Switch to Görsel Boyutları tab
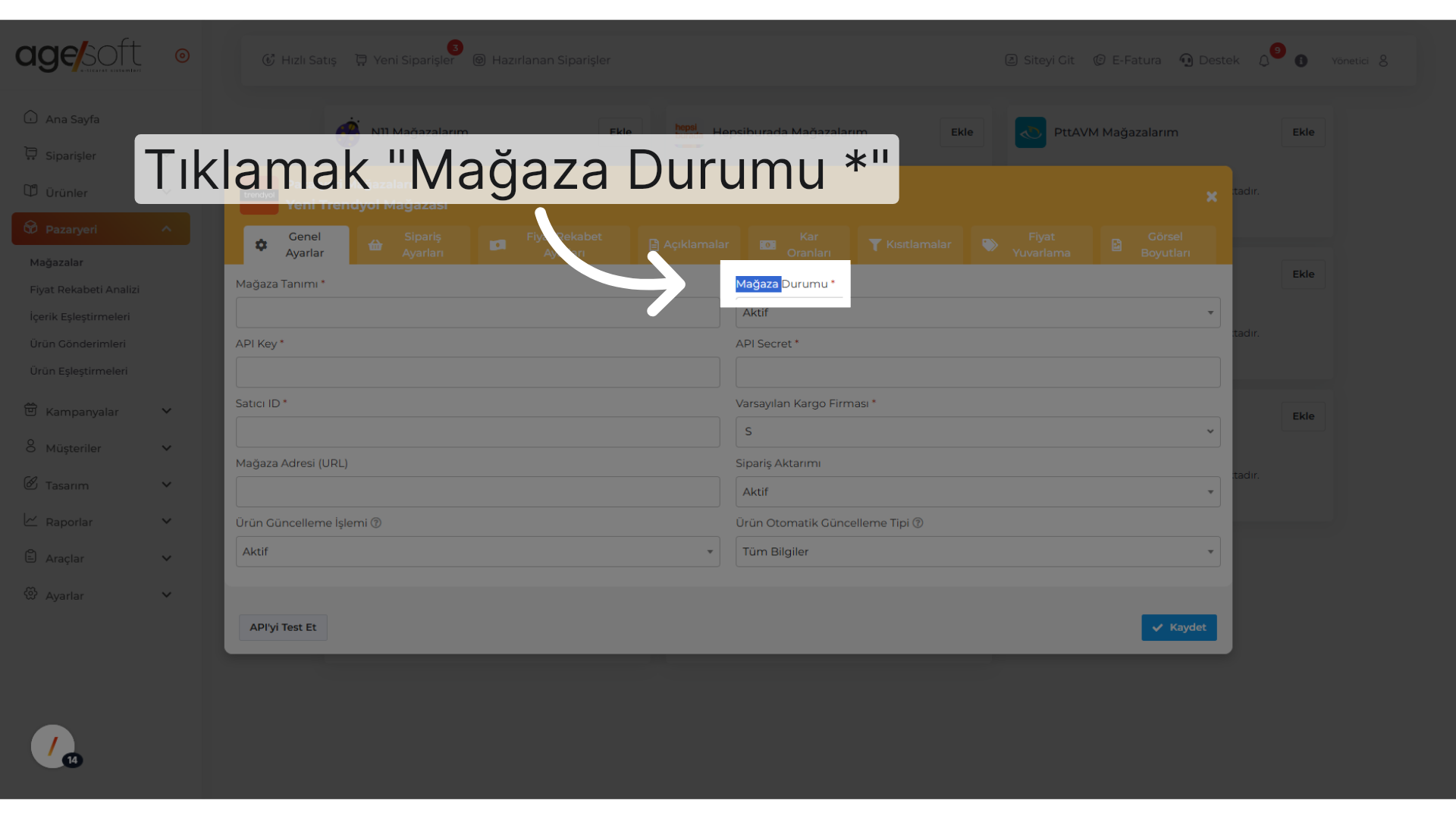1456x819 pixels. tap(1158, 244)
